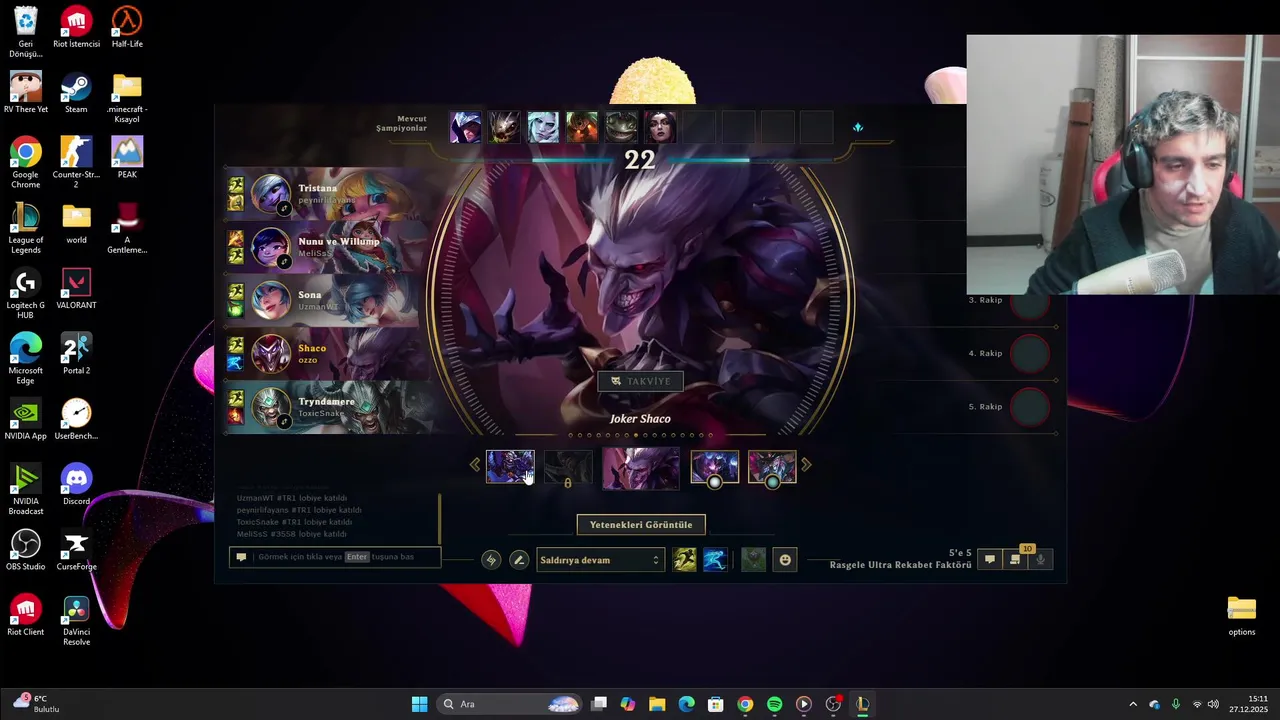Viewport: 1280px width, 720px height.
Task: Open Counter-Strike 2 desktop icon
Action: pos(76,162)
